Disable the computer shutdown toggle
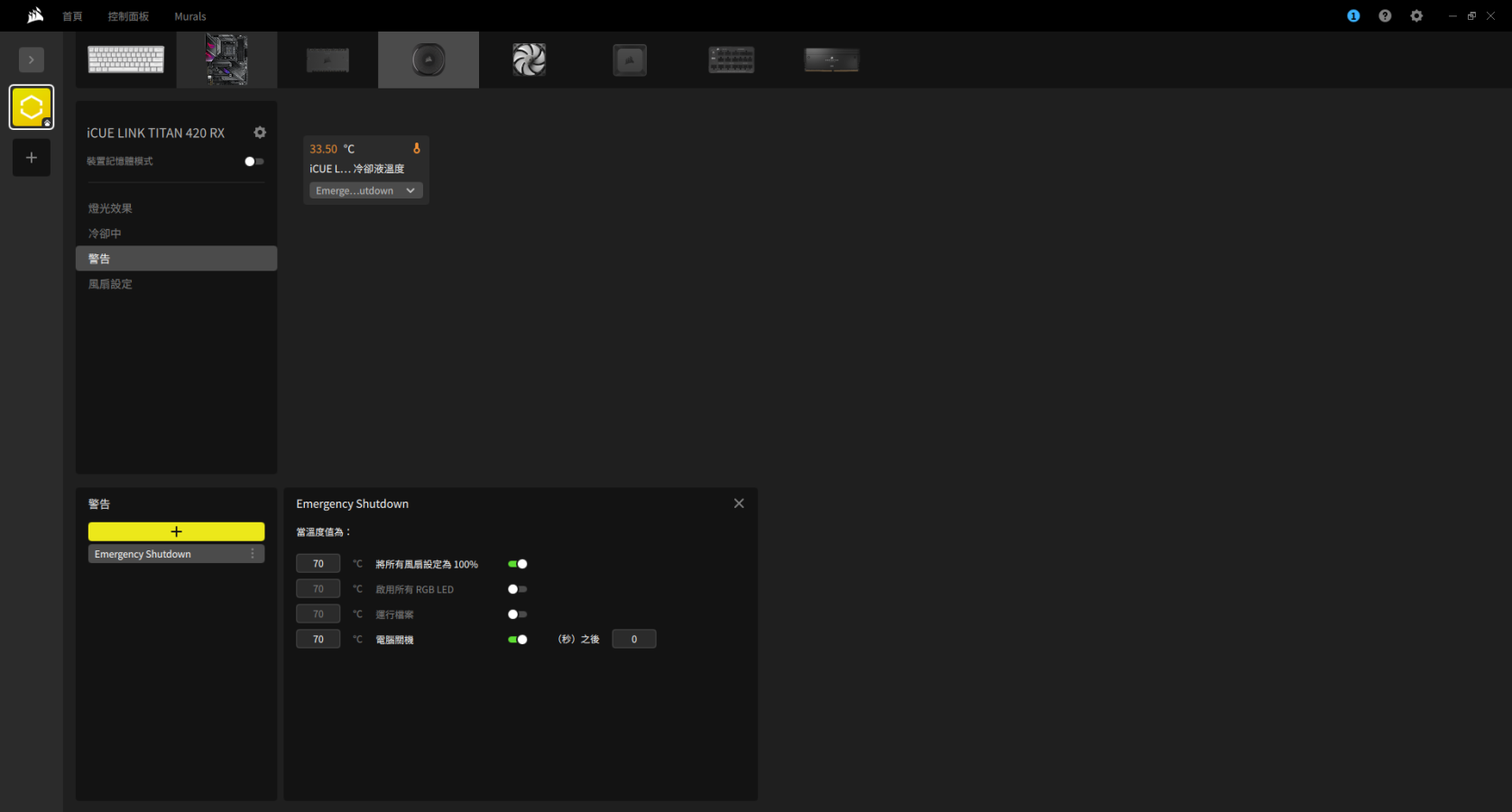This screenshot has width=1512, height=812. point(517,640)
